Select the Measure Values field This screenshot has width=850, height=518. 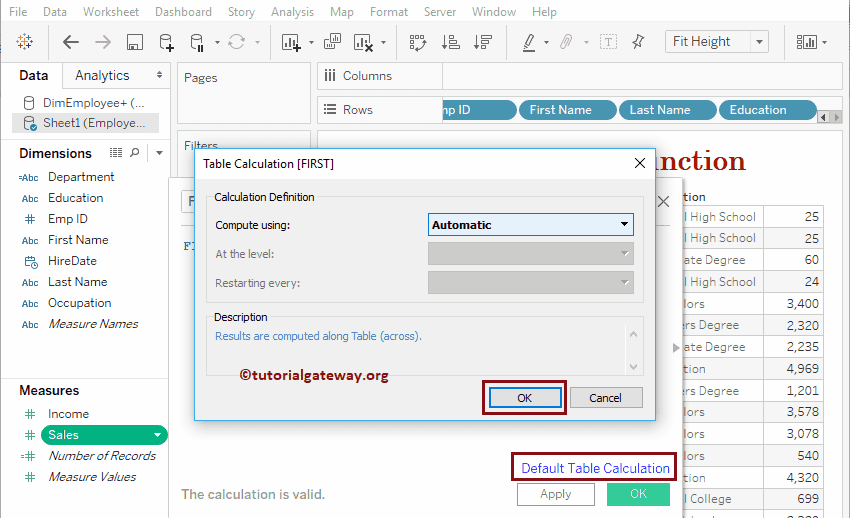[x=92, y=477]
